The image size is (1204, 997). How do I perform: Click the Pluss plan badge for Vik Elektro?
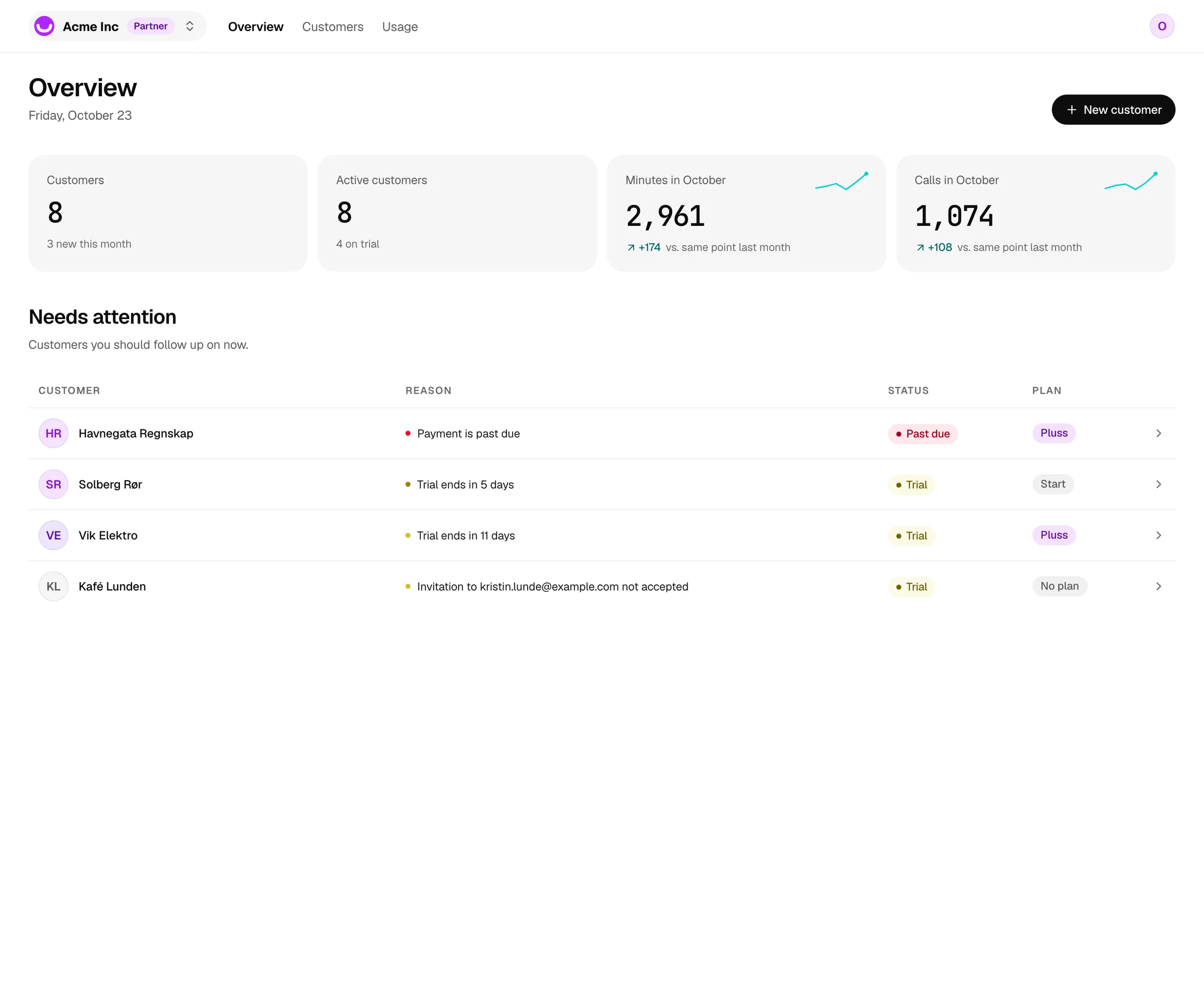[x=1054, y=535]
